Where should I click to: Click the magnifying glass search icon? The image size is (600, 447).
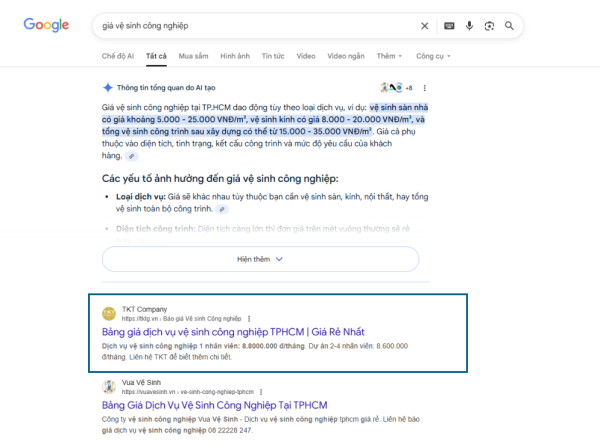[509, 26]
